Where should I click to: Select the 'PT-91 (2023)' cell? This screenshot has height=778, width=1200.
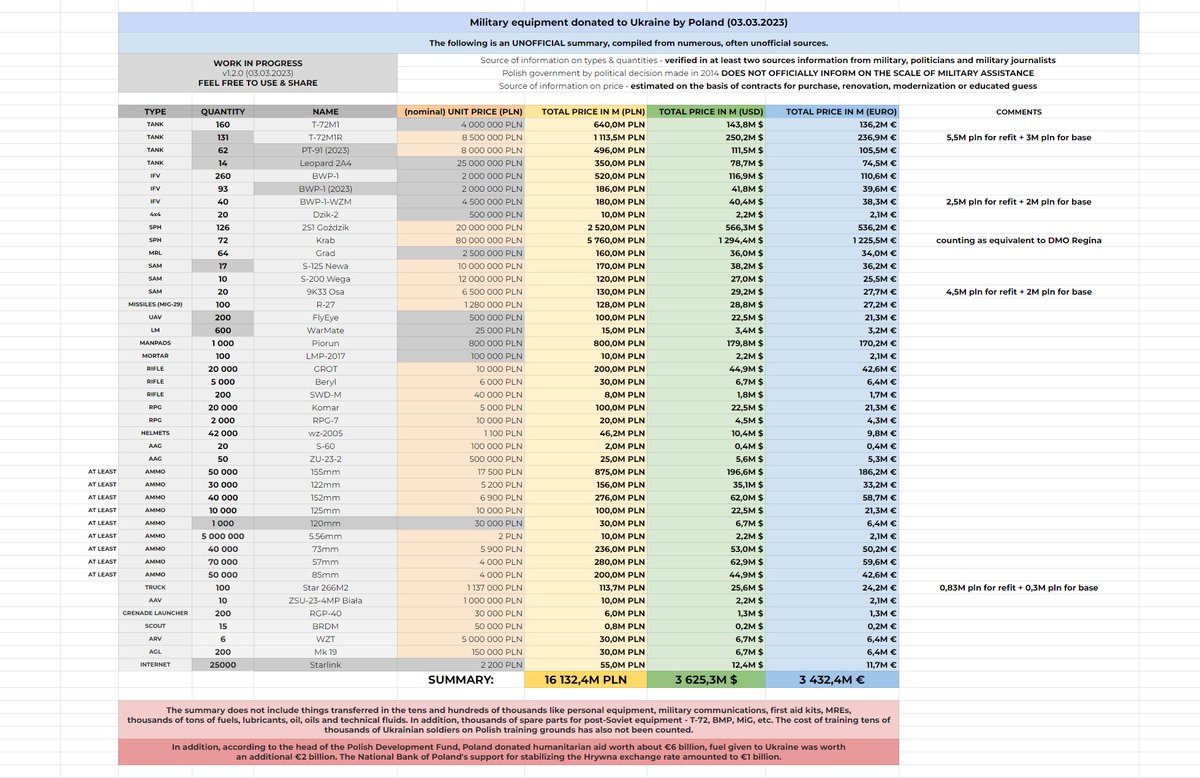pyautogui.click(x=325, y=150)
